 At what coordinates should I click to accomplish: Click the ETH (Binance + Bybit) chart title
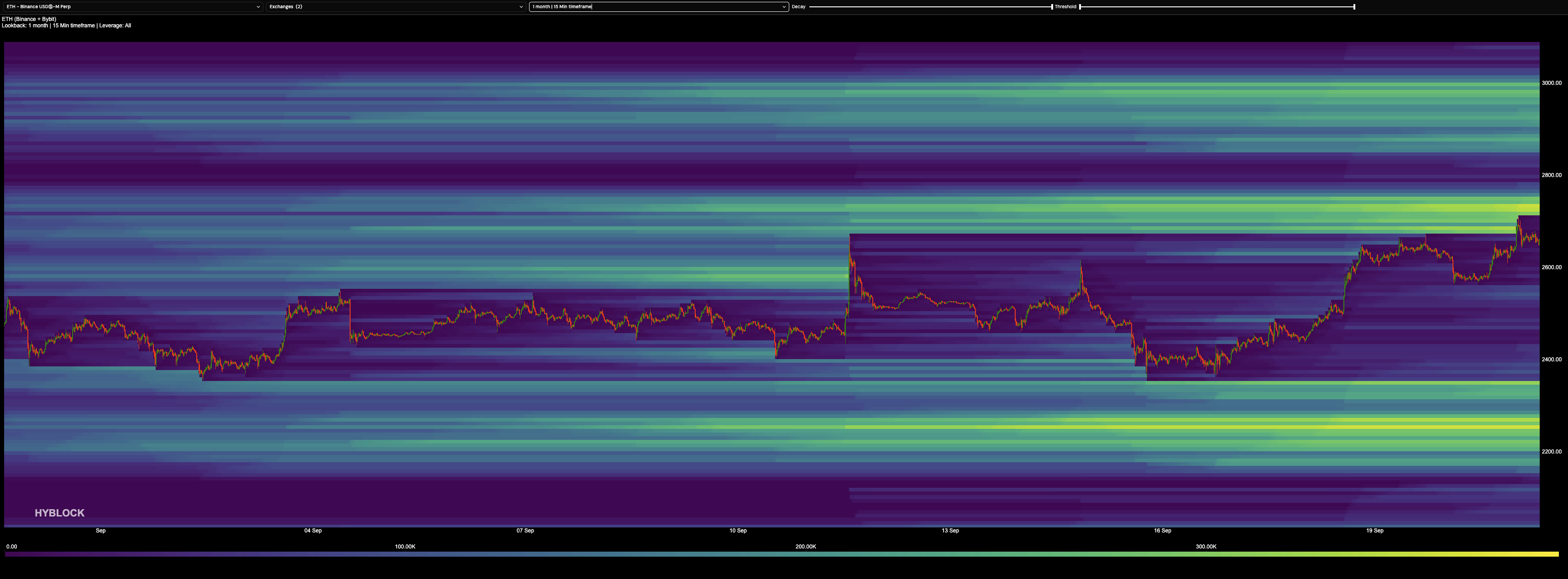point(29,20)
